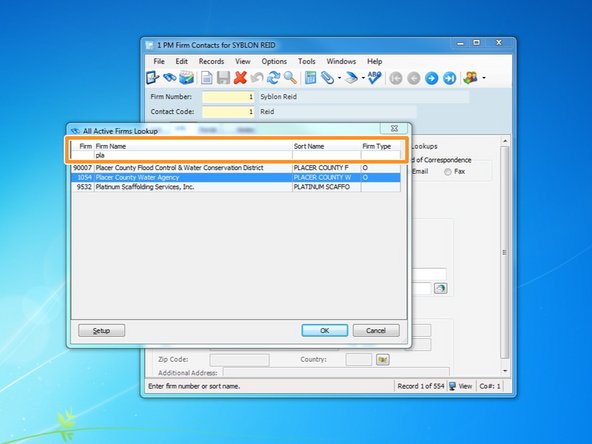Click the scrollbar up arrow
Viewport: 592px width, 444px height.
505,141
